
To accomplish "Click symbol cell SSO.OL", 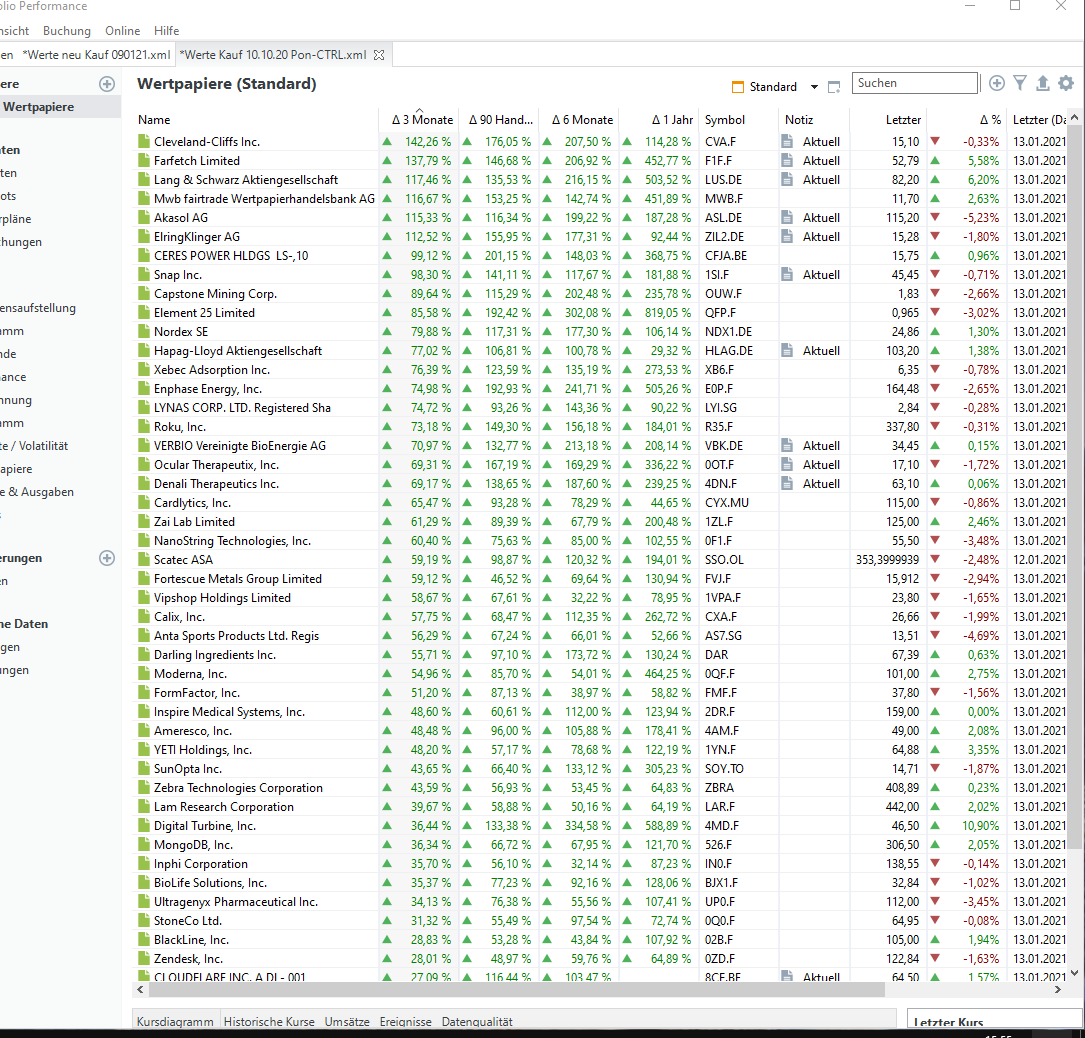I will [x=724, y=560].
